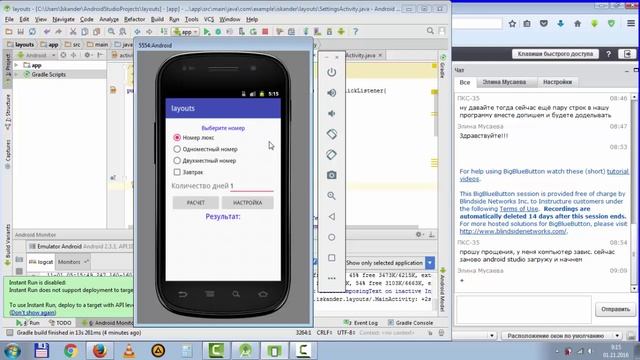Click the Firefox home icon
This screenshot has height=360, width=640.
[x=577, y=24]
